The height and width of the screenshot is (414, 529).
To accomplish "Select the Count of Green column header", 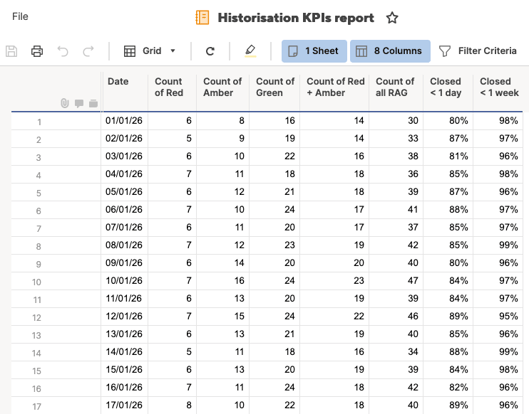I will coord(274,92).
